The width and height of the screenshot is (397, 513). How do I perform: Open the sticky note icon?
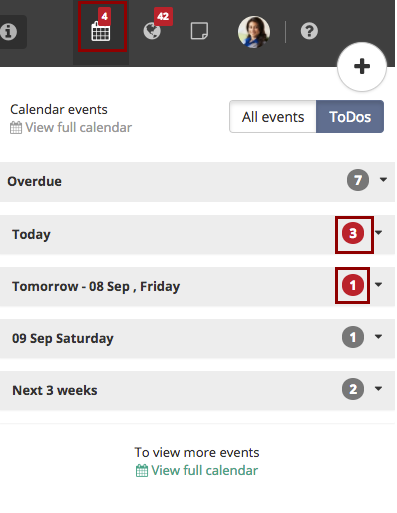(199, 31)
